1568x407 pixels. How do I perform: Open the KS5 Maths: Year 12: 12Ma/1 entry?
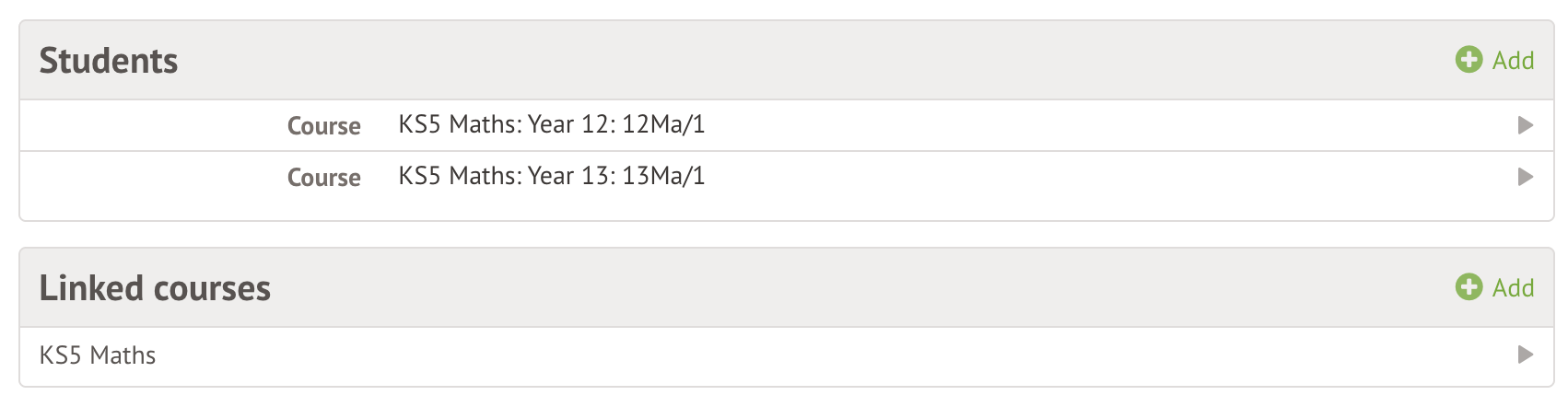(x=551, y=125)
